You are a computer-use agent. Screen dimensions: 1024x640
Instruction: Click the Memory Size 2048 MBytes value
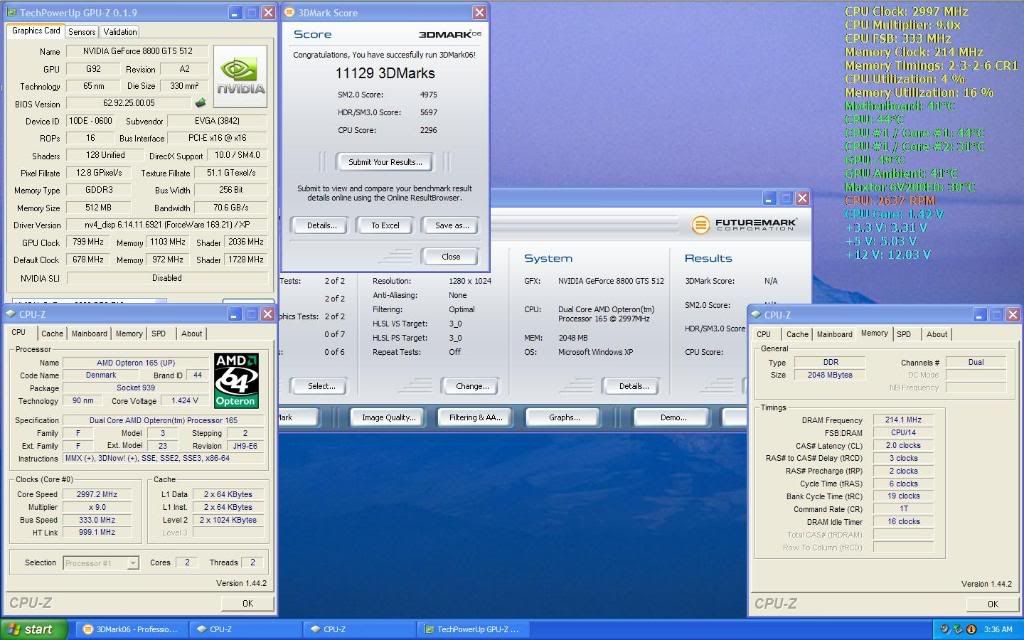point(829,375)
